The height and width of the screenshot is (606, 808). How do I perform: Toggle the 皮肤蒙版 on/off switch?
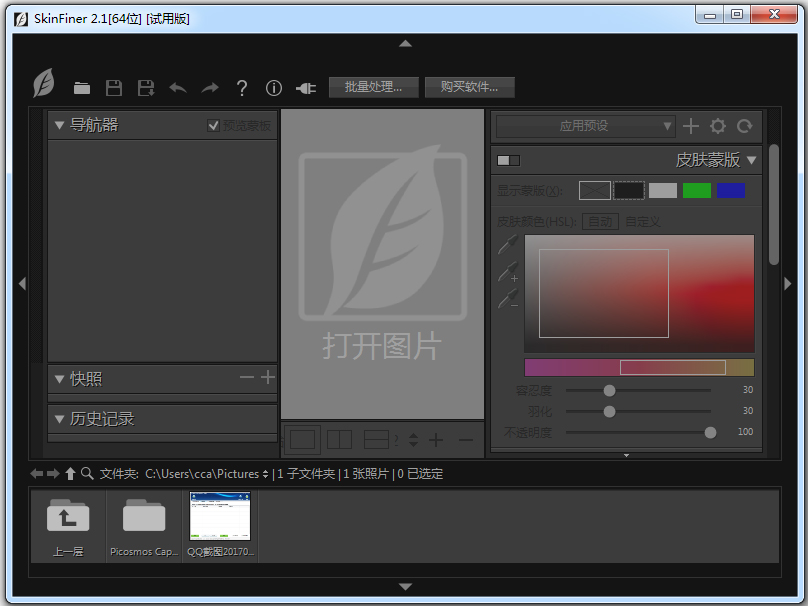pos(509,160)
